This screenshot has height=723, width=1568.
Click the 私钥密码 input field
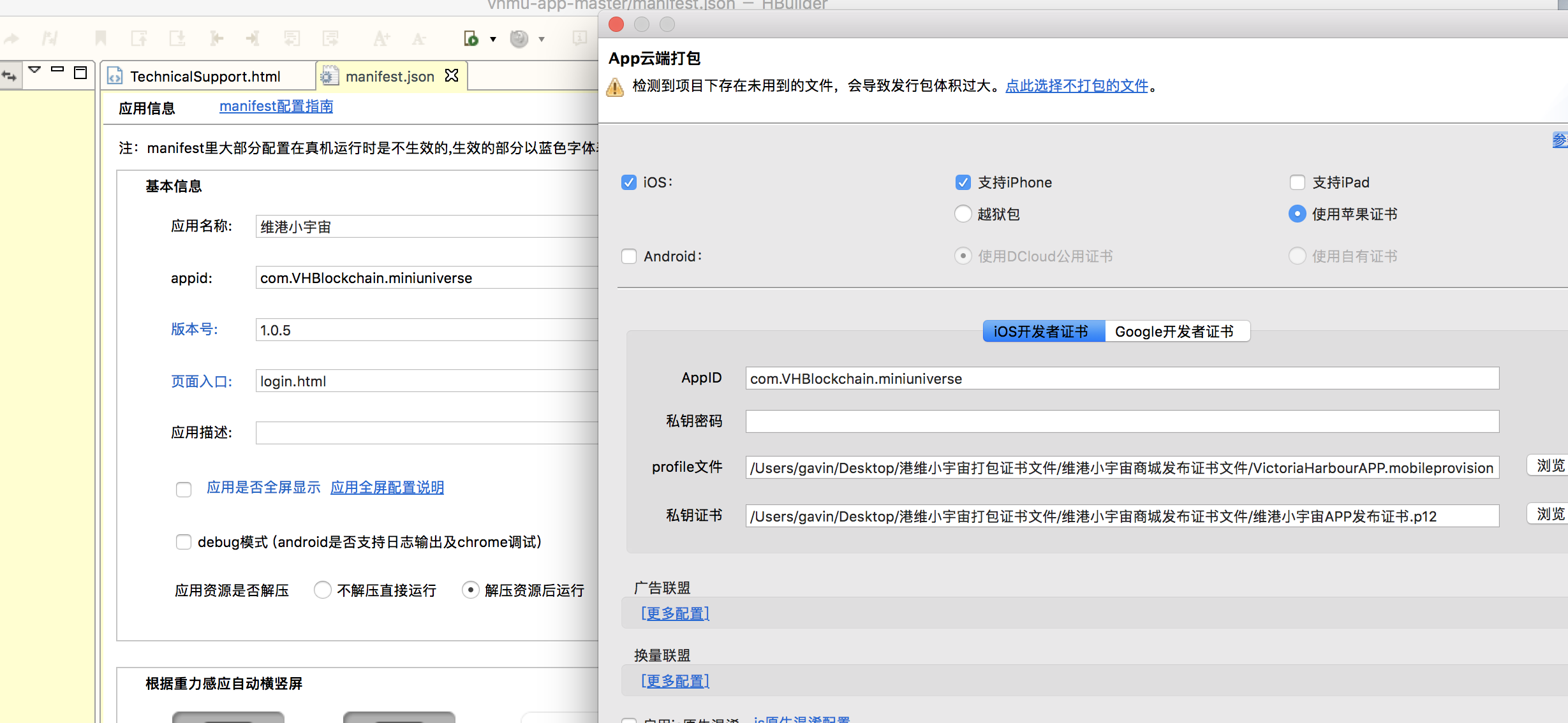(1121, 421)
